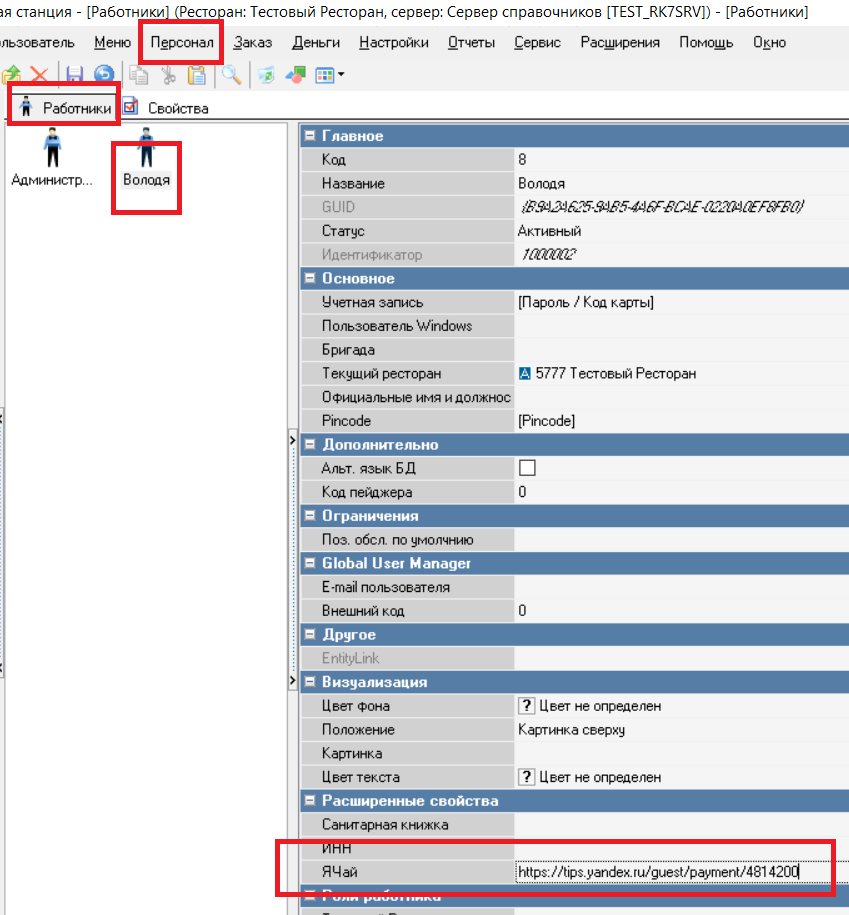Toggle the Альт. язык БД checkbox
The width and height of the screenshot is (849, 915).
[x=527, y=468]
